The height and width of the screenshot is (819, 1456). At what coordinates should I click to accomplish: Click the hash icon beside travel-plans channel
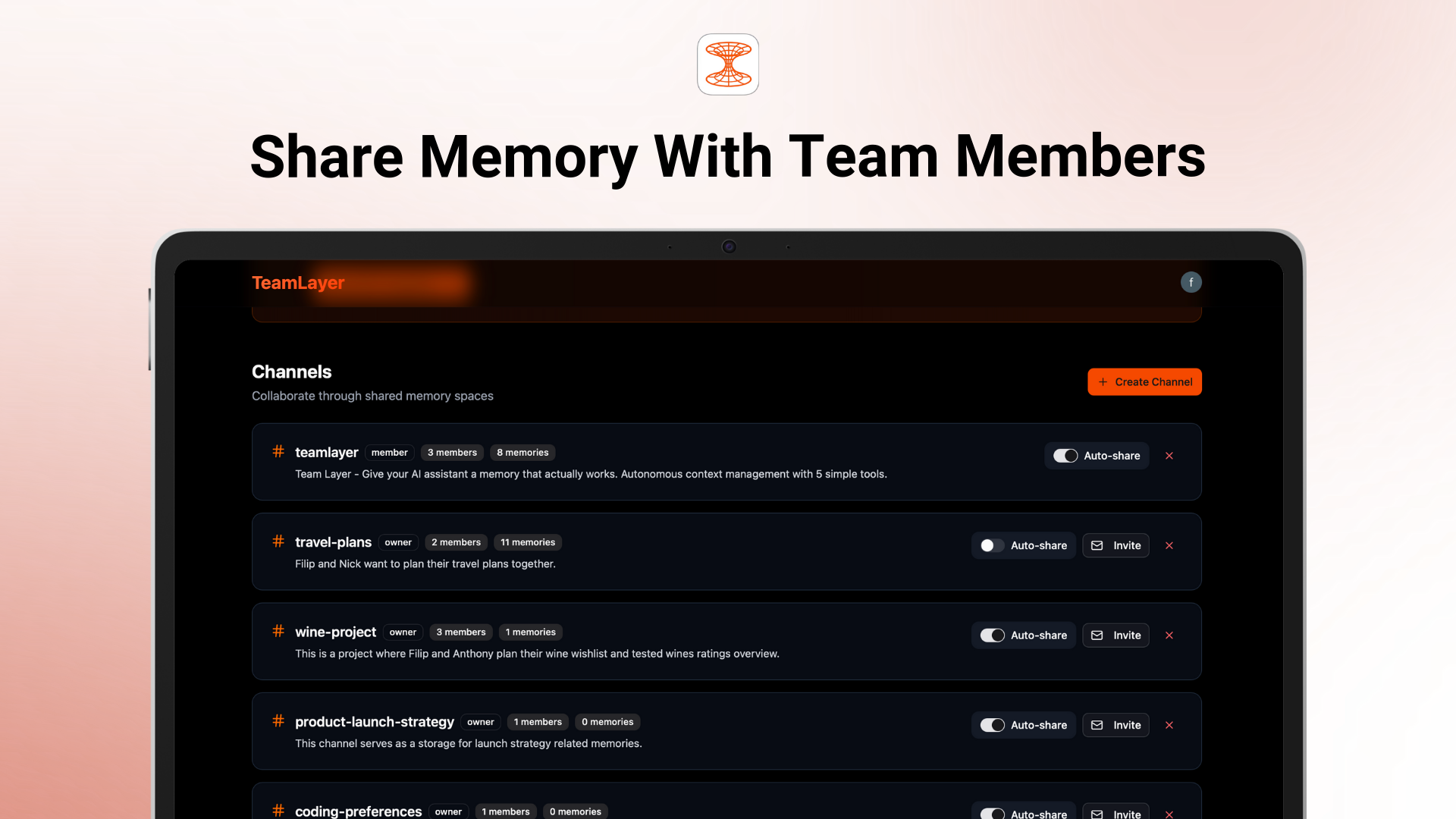pos(278,541)
